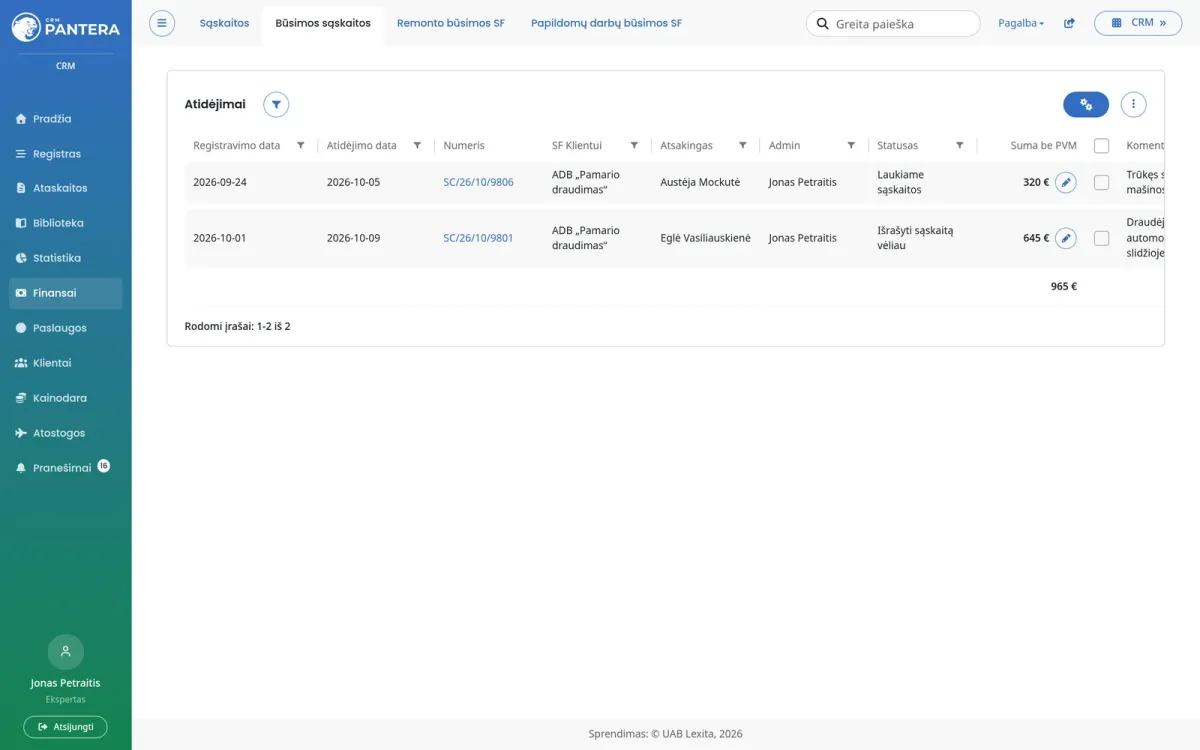
Task: Open invoice link SC/26/10/9801
Action: (478, 238)
